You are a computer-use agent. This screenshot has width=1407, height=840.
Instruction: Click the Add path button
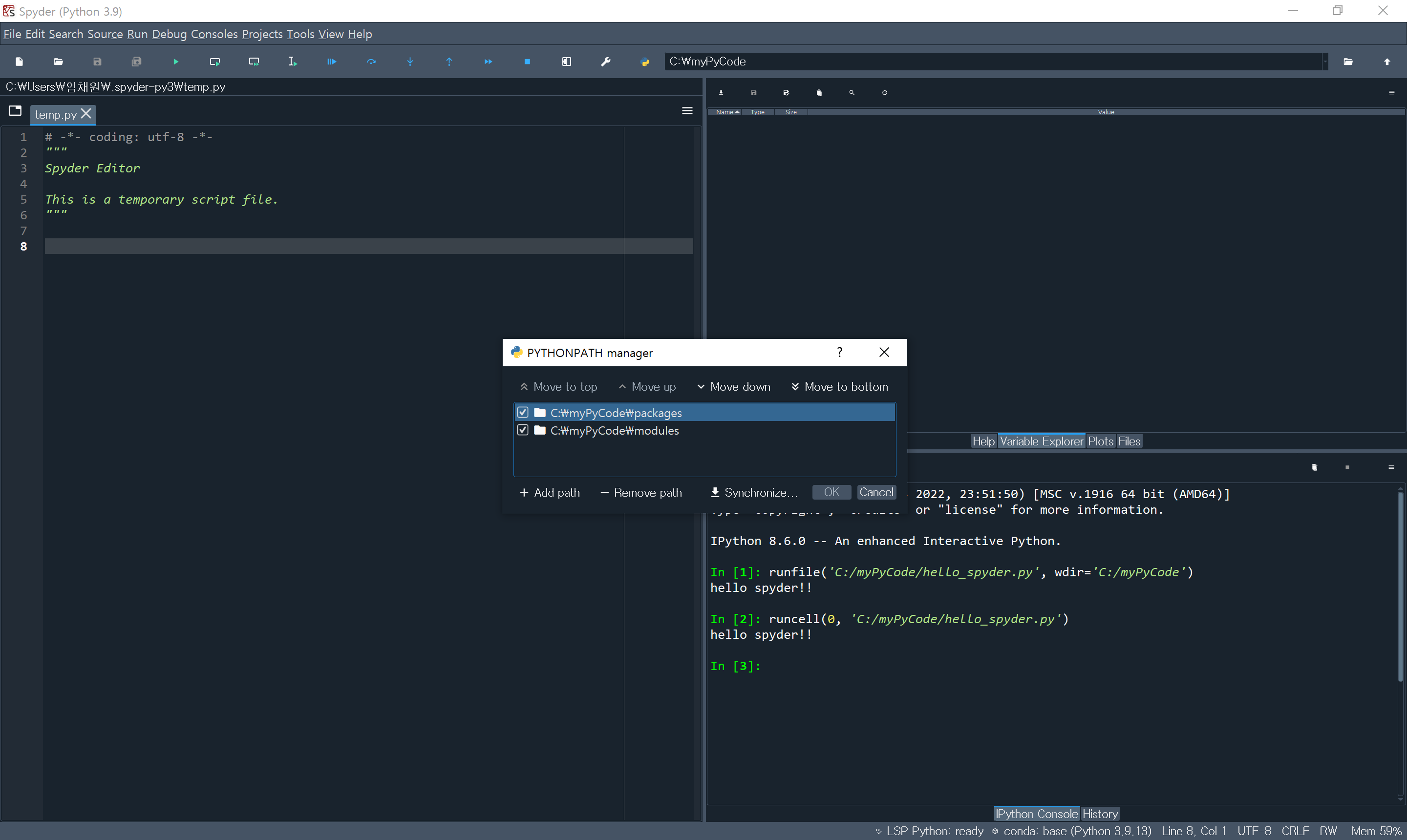click(550, 492)
